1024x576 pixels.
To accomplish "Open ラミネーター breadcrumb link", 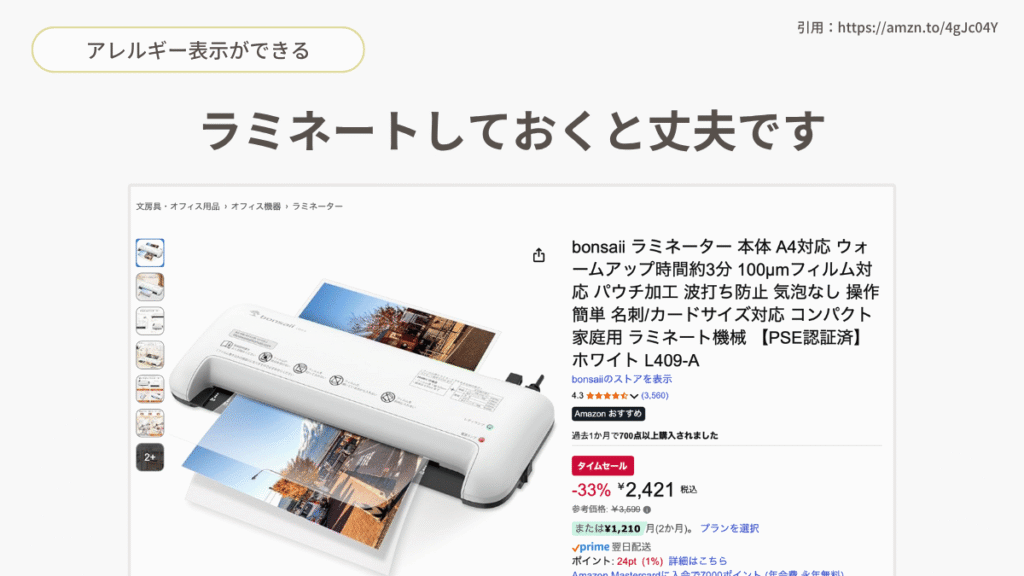I will (317, 206).
